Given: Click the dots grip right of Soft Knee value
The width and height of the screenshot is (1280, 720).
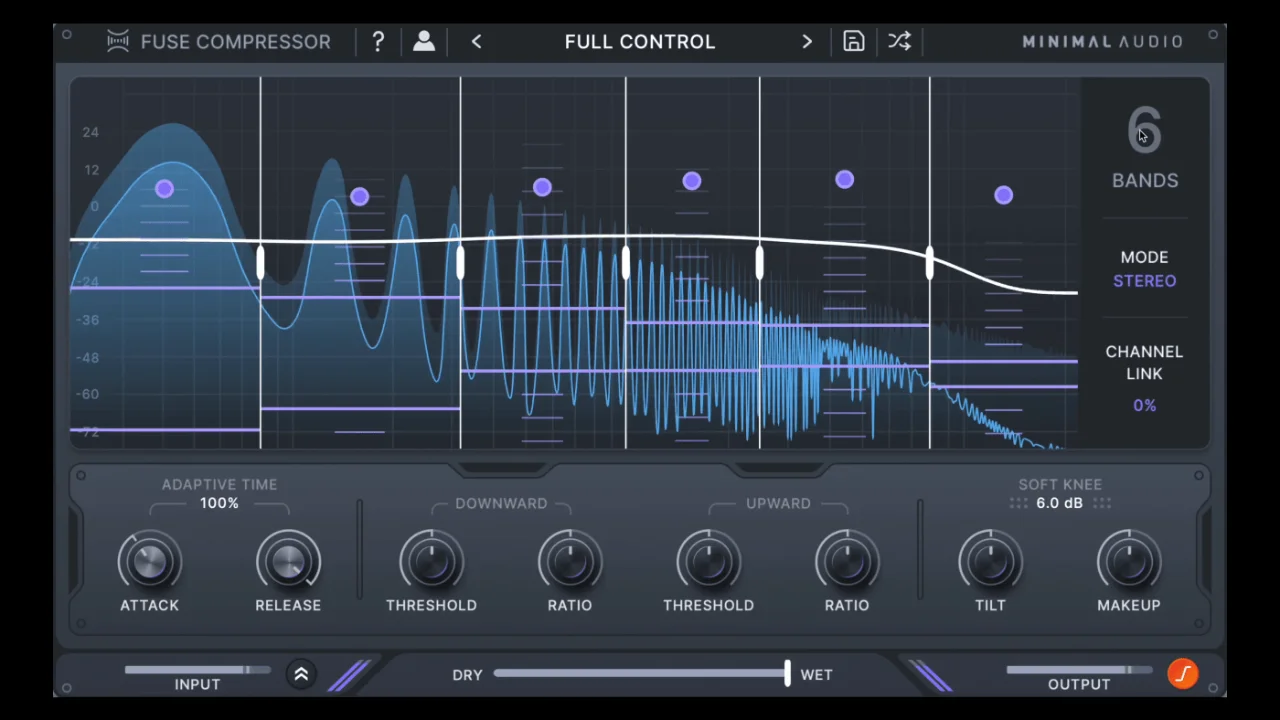Looking at the screenshot, I should [1102, 503].
